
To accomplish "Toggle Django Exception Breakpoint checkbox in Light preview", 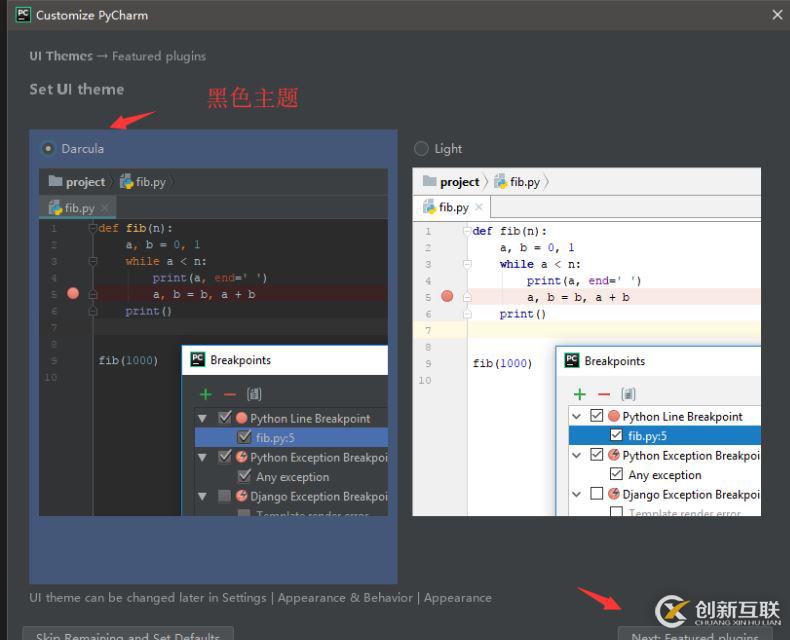I will (x=597, y=493).
